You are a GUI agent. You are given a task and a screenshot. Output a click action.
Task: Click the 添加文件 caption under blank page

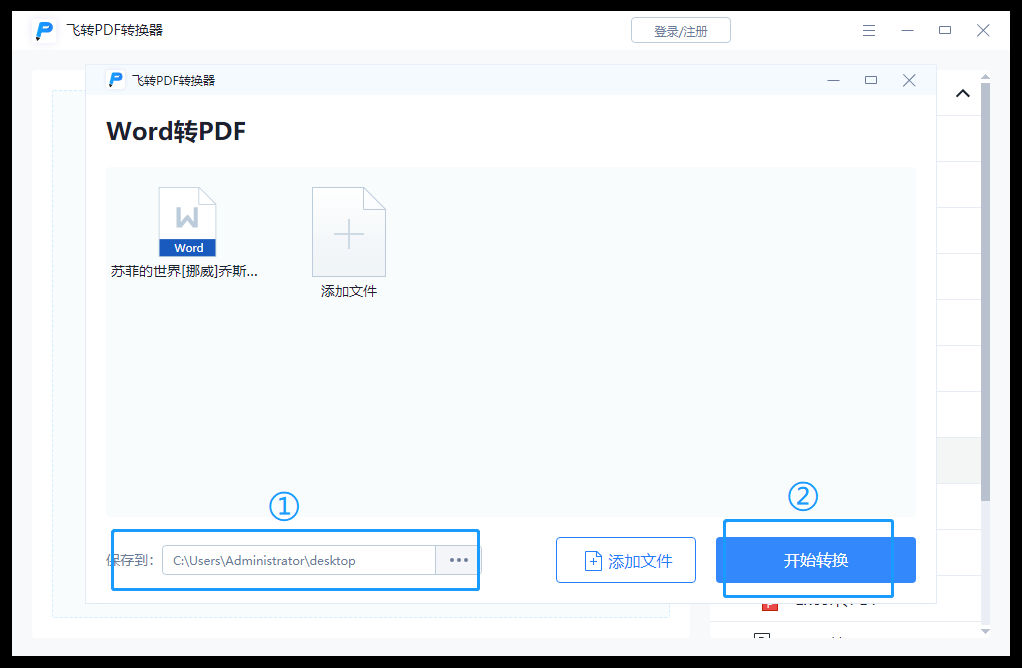click(349, 291)
